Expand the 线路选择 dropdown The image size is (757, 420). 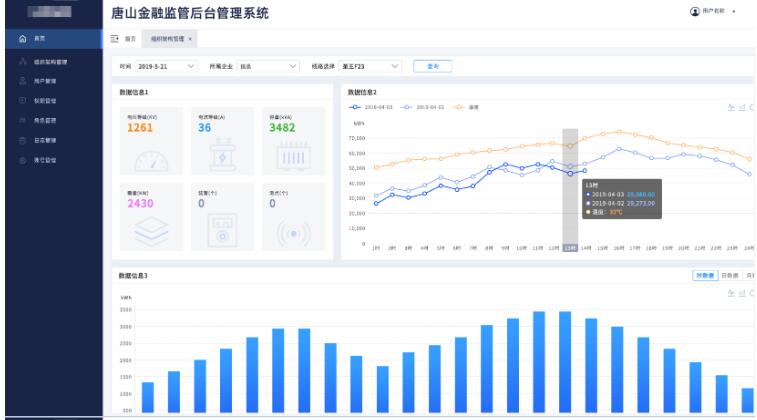click(x=370, y=66)
